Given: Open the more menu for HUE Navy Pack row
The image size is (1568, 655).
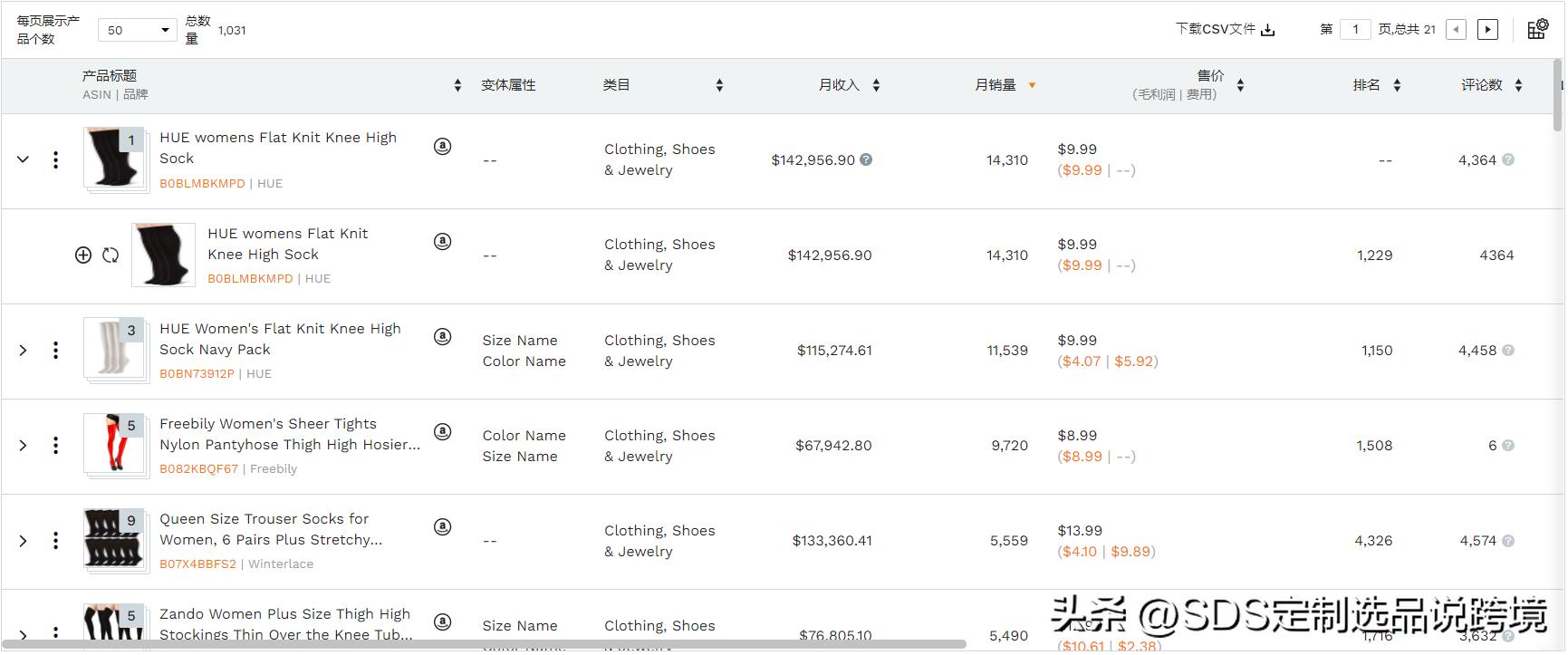Looking at the screenshot, I should coord(56,351).
